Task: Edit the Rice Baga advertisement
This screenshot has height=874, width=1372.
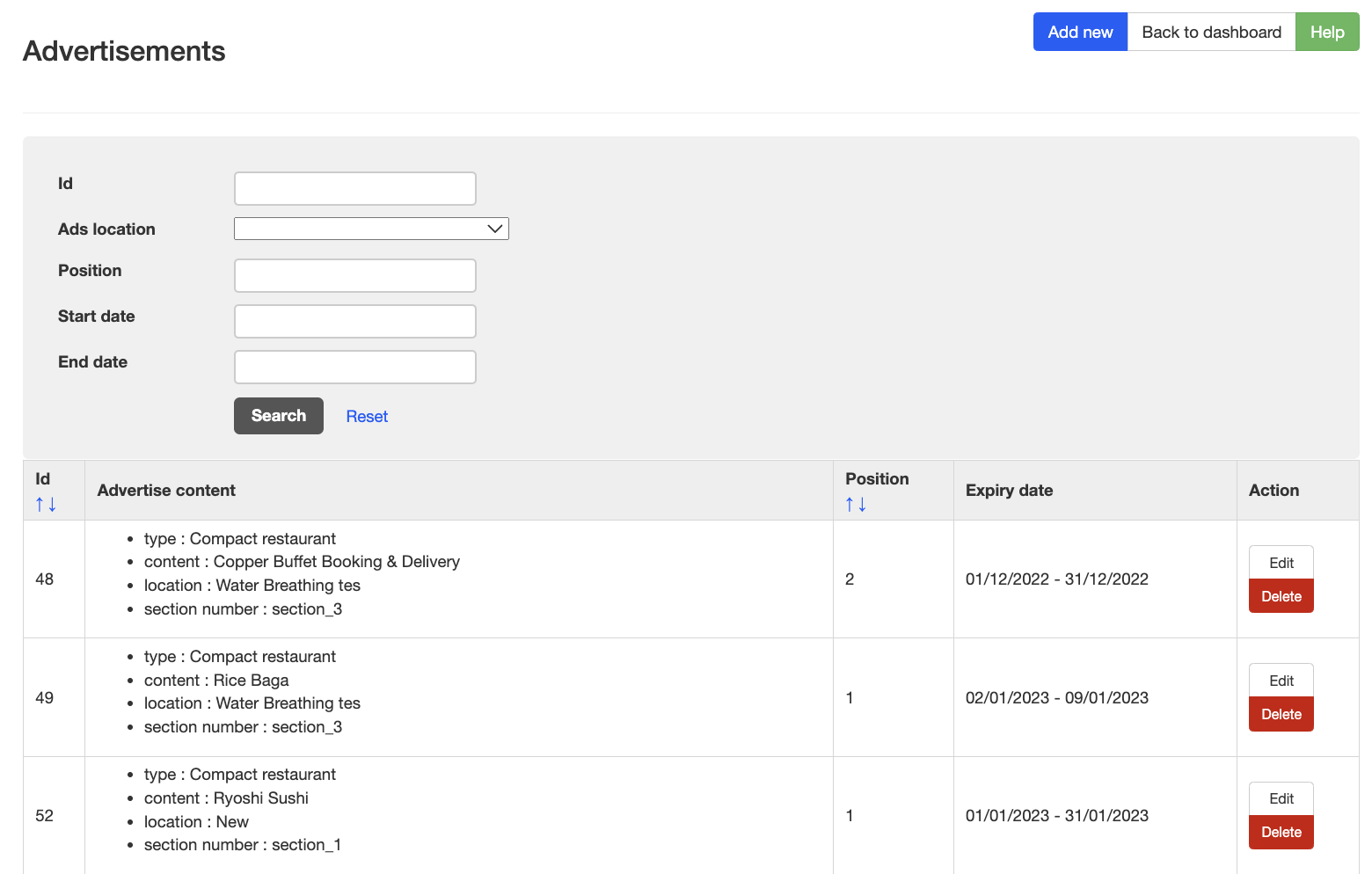Action: point(1281,681)
